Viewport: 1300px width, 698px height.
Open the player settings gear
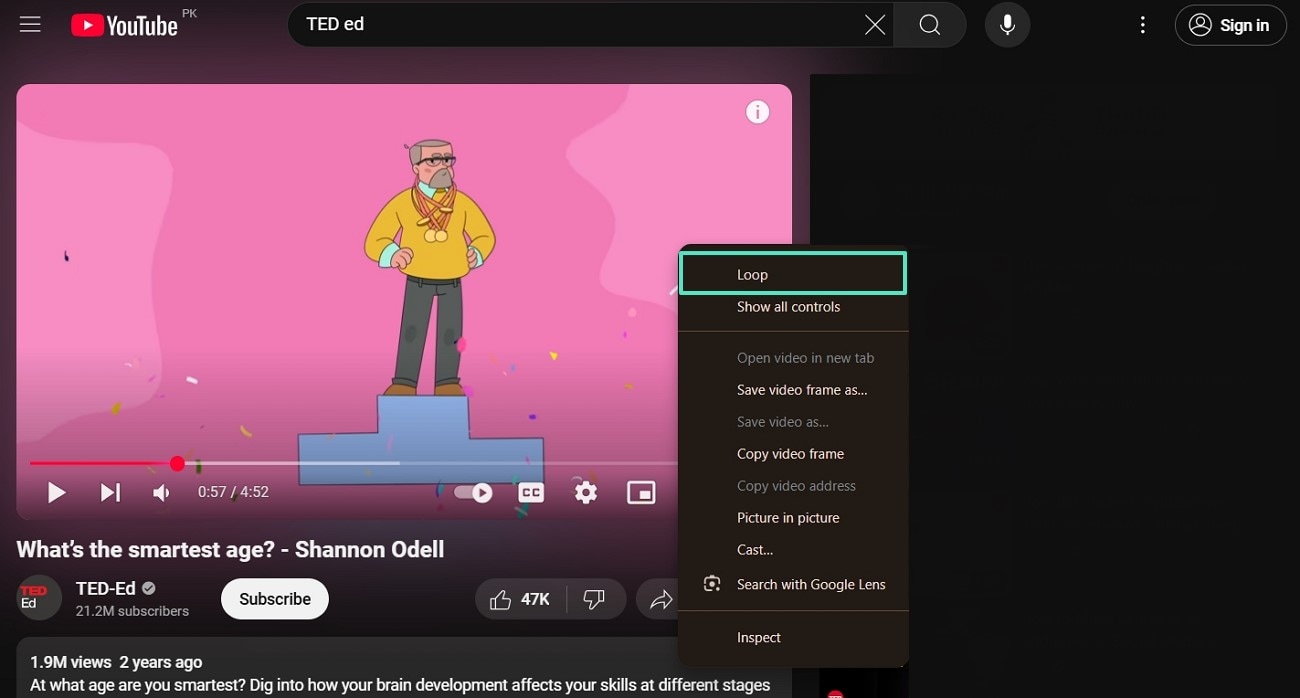click(x=586, y=492)
